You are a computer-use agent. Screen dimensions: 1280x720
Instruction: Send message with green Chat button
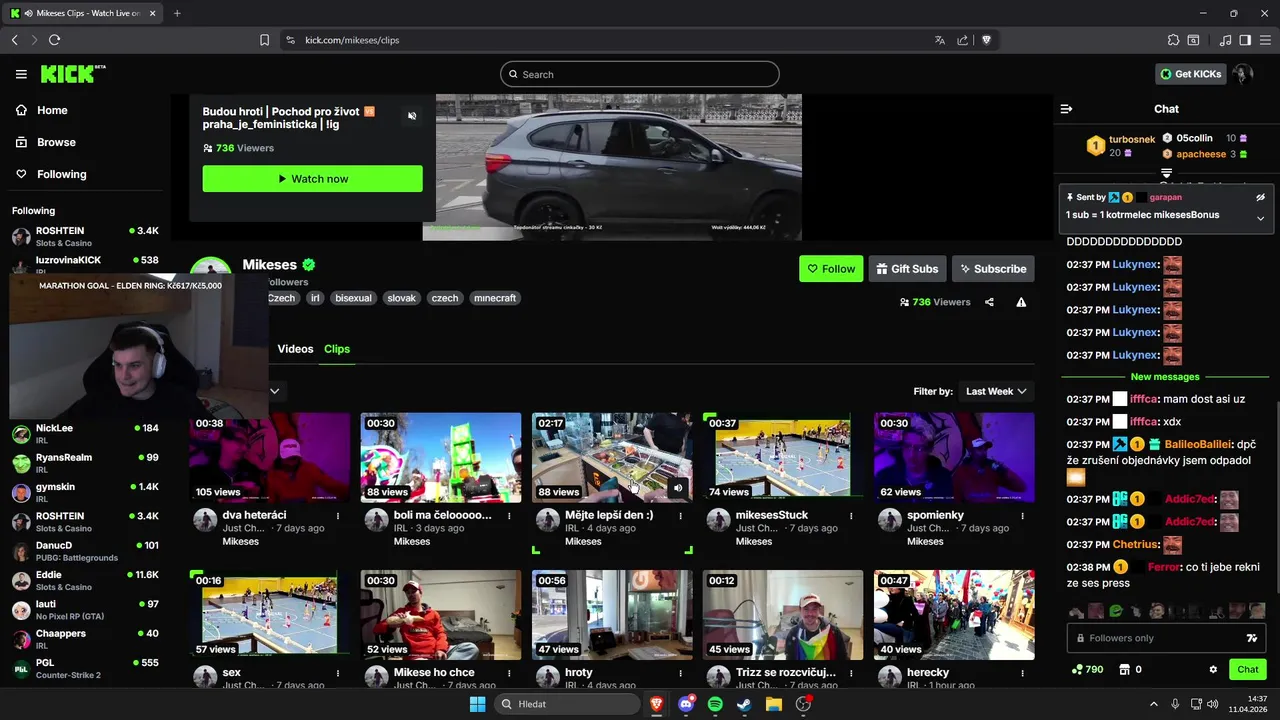click(1248, 670)
